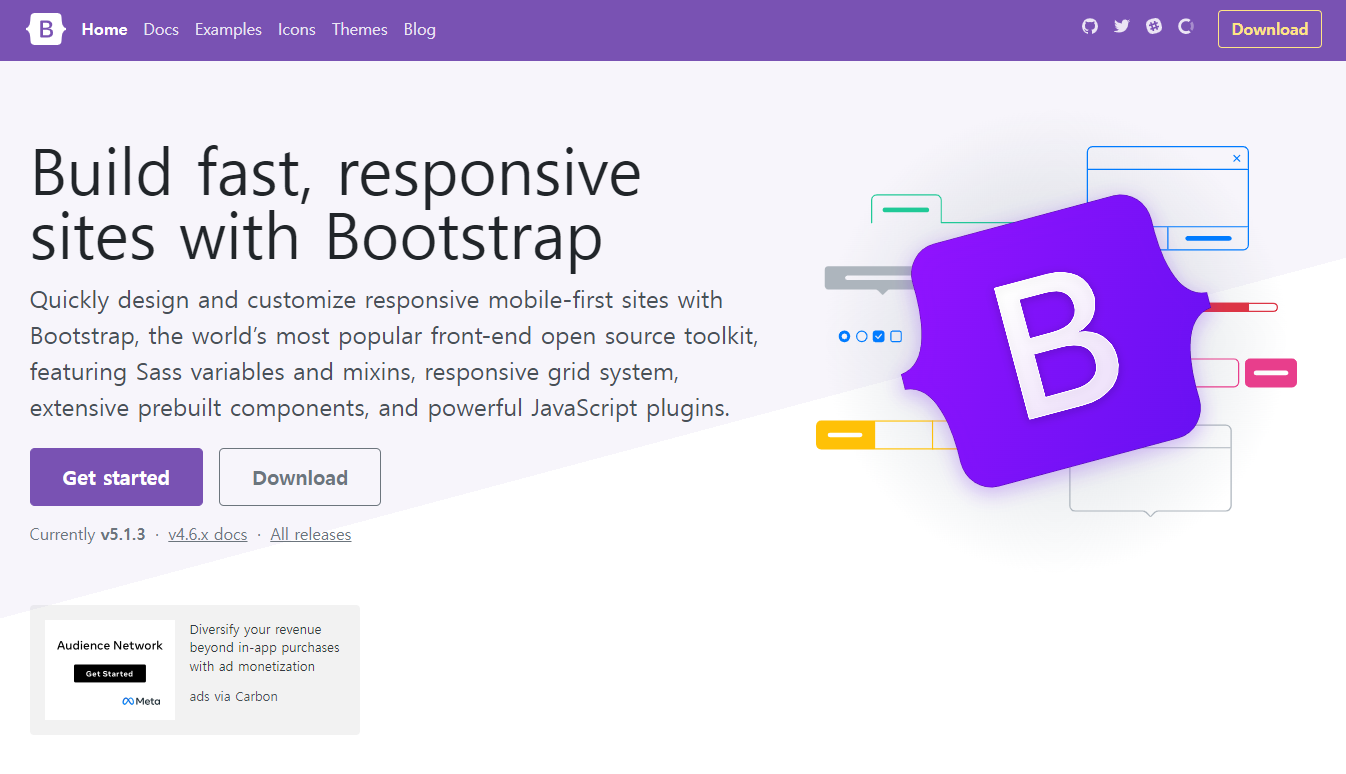Click the heading 'Build fast, responsive sites with Bootstrap'
The image size is (1346, 774).
336,205
